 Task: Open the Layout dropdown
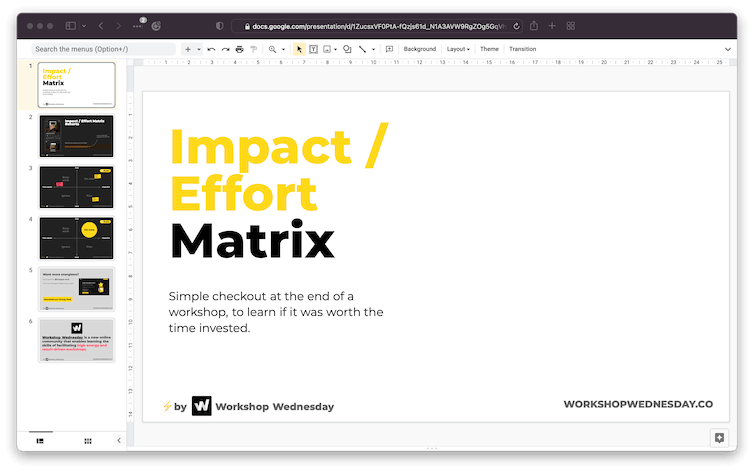click(x=458, y=49)
